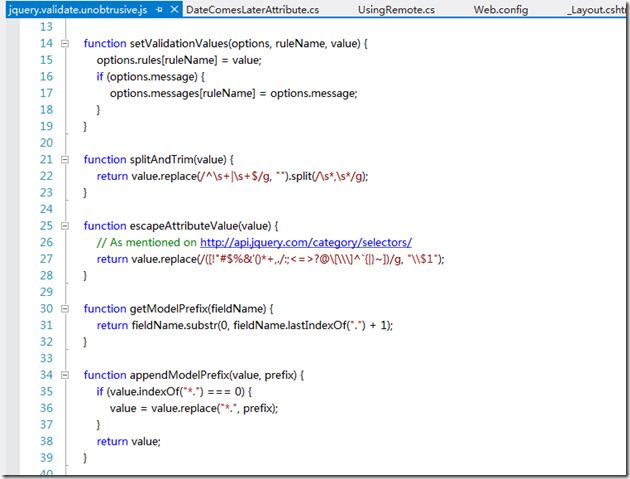Close the jquery.validate.unobtrusive.js tab

click(x=174, y=9)
